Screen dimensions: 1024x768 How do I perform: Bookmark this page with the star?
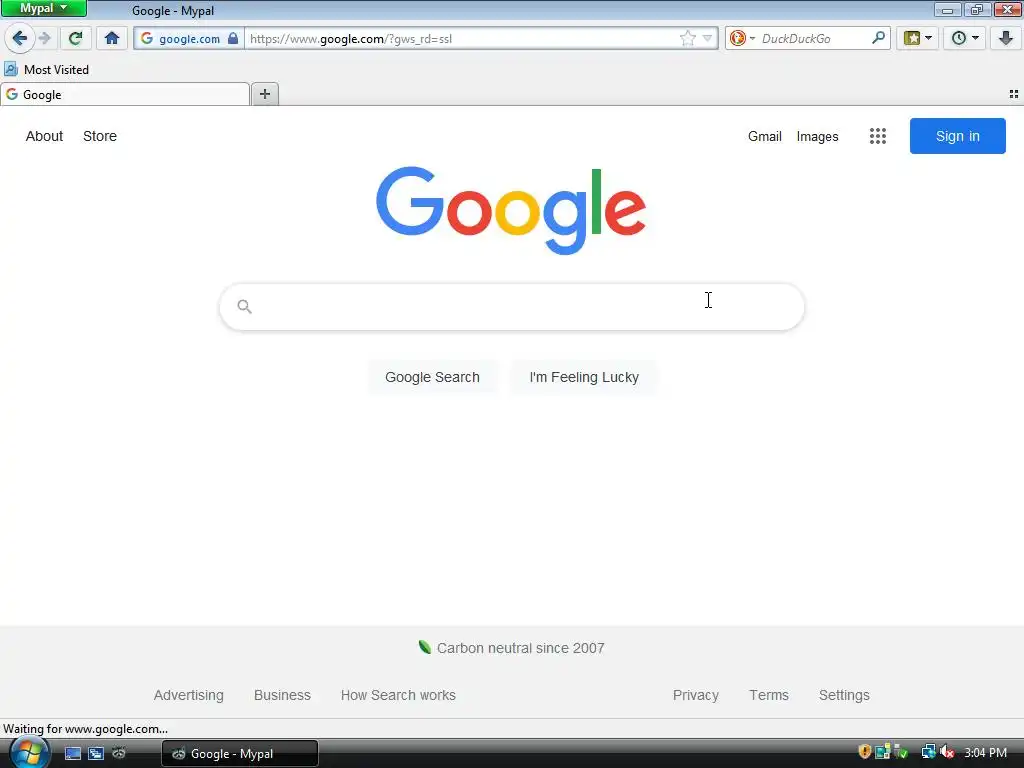pos(688,39)
